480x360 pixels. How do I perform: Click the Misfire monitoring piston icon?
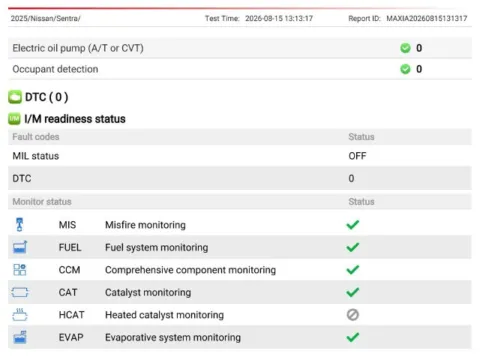19,224
